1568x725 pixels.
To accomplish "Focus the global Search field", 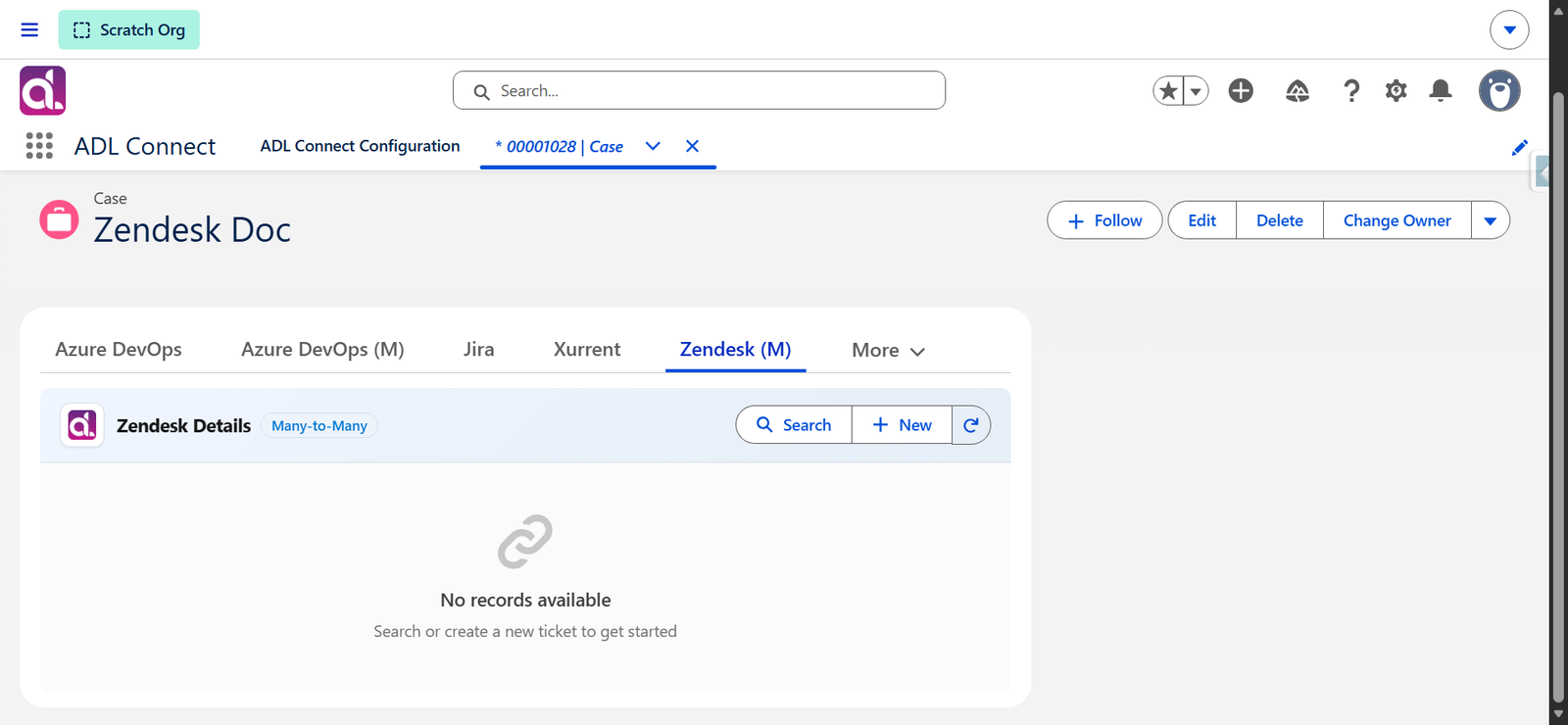I will tap(699, 90).
